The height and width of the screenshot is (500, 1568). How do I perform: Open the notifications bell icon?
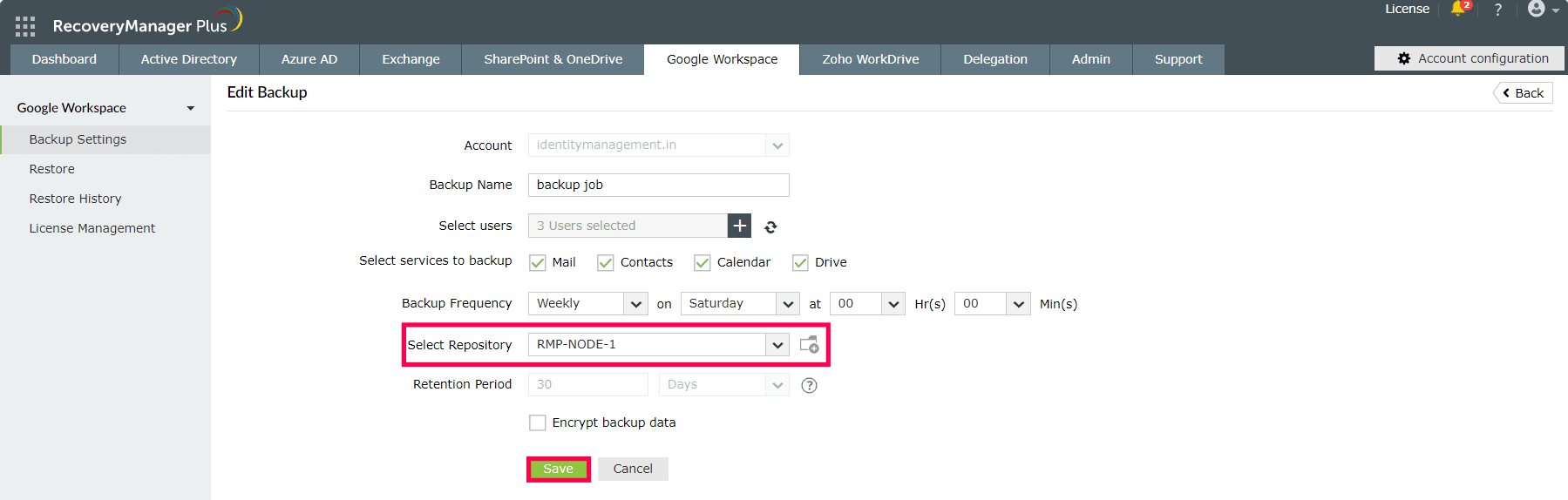[1460, 9]
